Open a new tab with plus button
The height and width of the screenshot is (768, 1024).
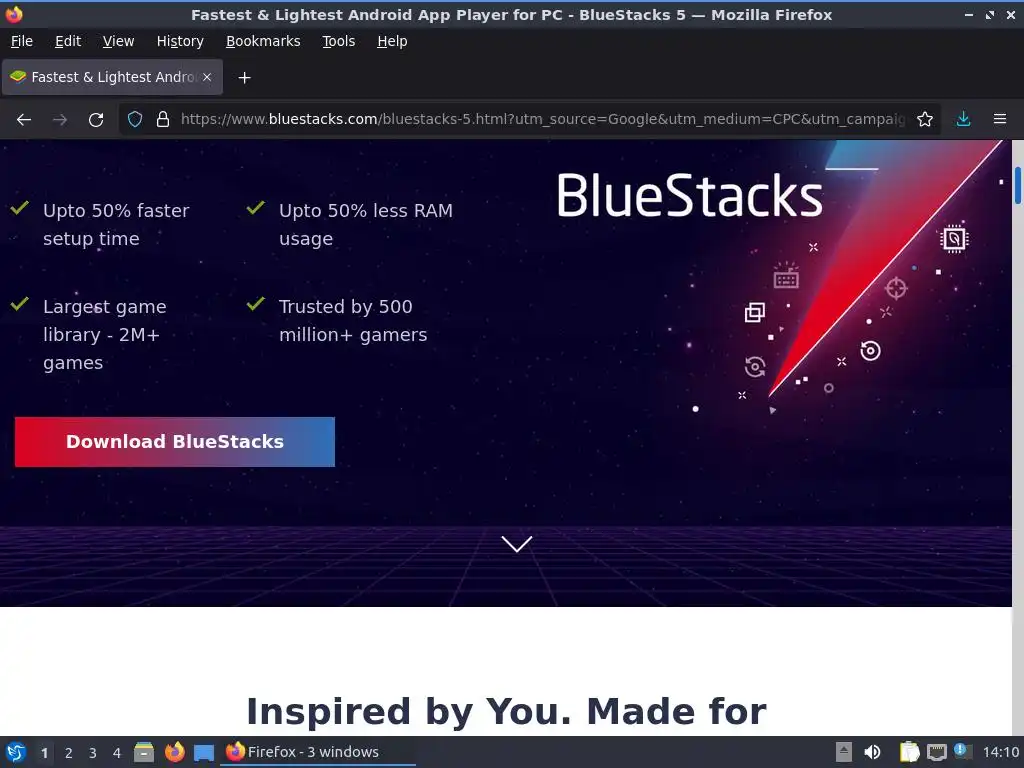click(x=244, y=78)
